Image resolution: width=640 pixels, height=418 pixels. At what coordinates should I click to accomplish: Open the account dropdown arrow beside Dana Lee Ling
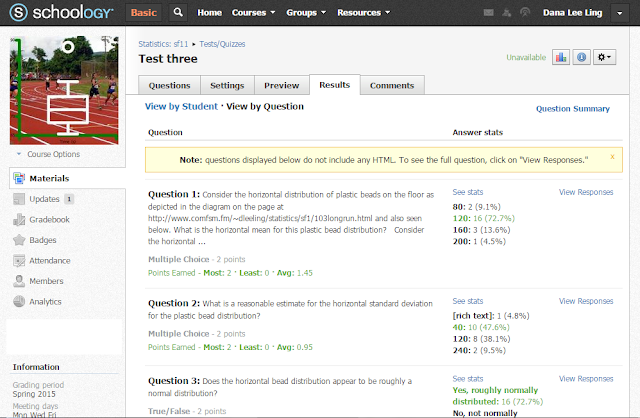coord(619,13)
